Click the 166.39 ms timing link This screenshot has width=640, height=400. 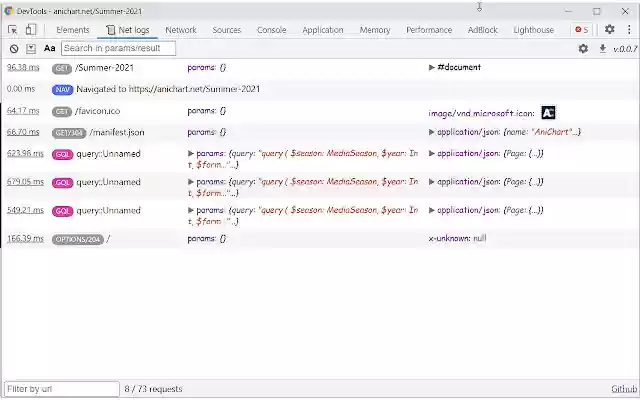25,238
